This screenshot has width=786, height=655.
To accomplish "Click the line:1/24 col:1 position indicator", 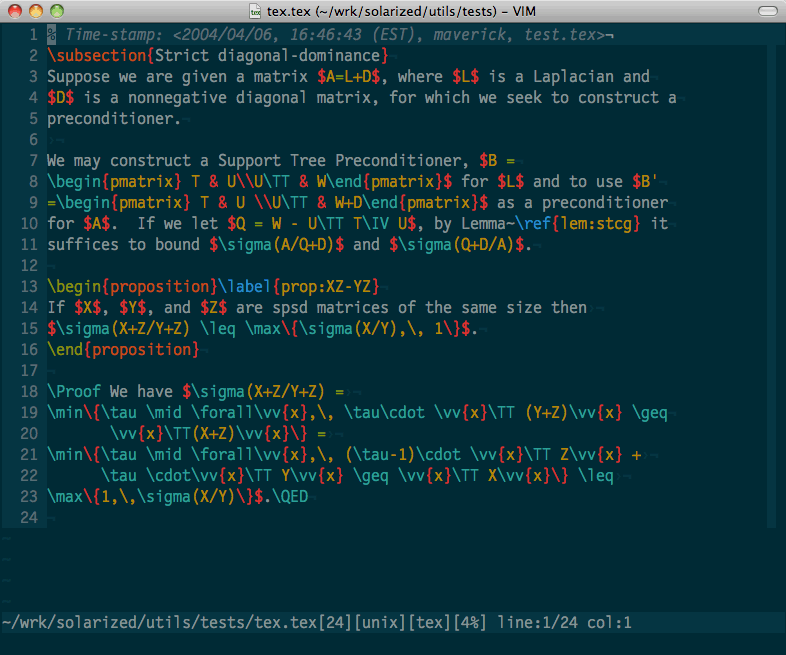I will pyautogui.click(x=564, y=623).
